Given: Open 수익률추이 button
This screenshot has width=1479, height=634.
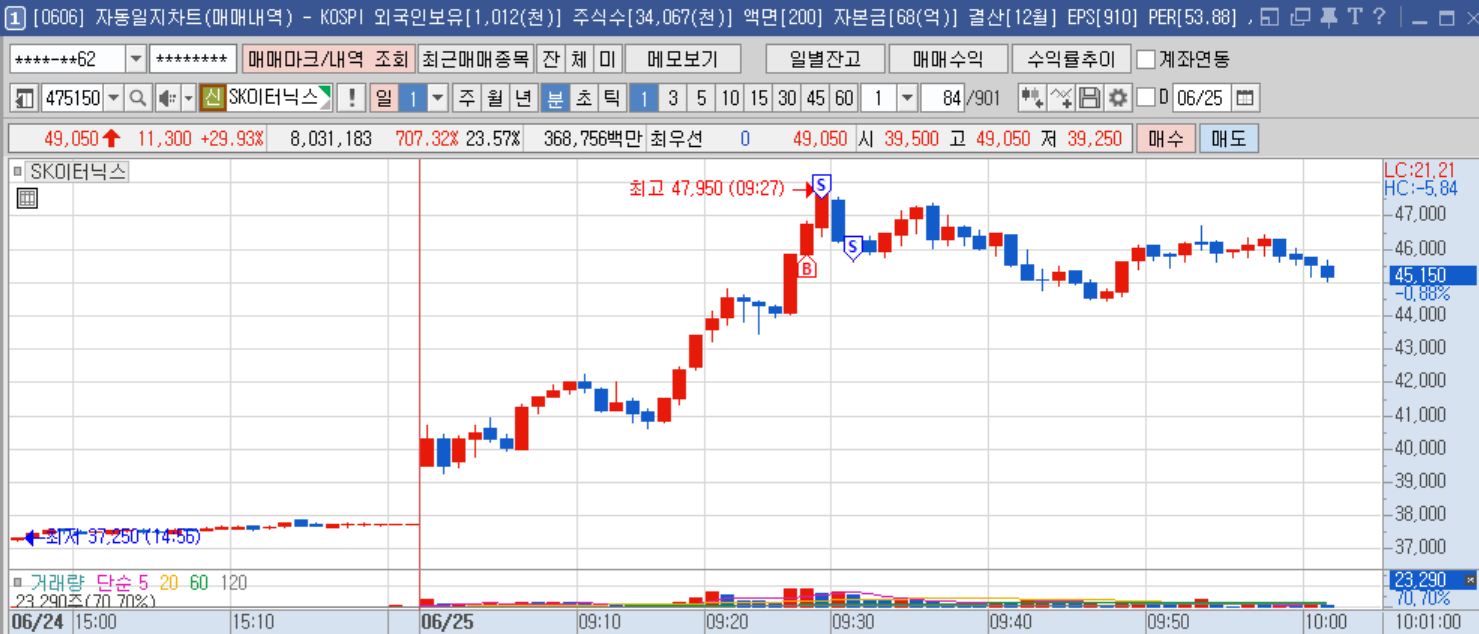Looking at the screenshot, I should (x=1070, y=59).
